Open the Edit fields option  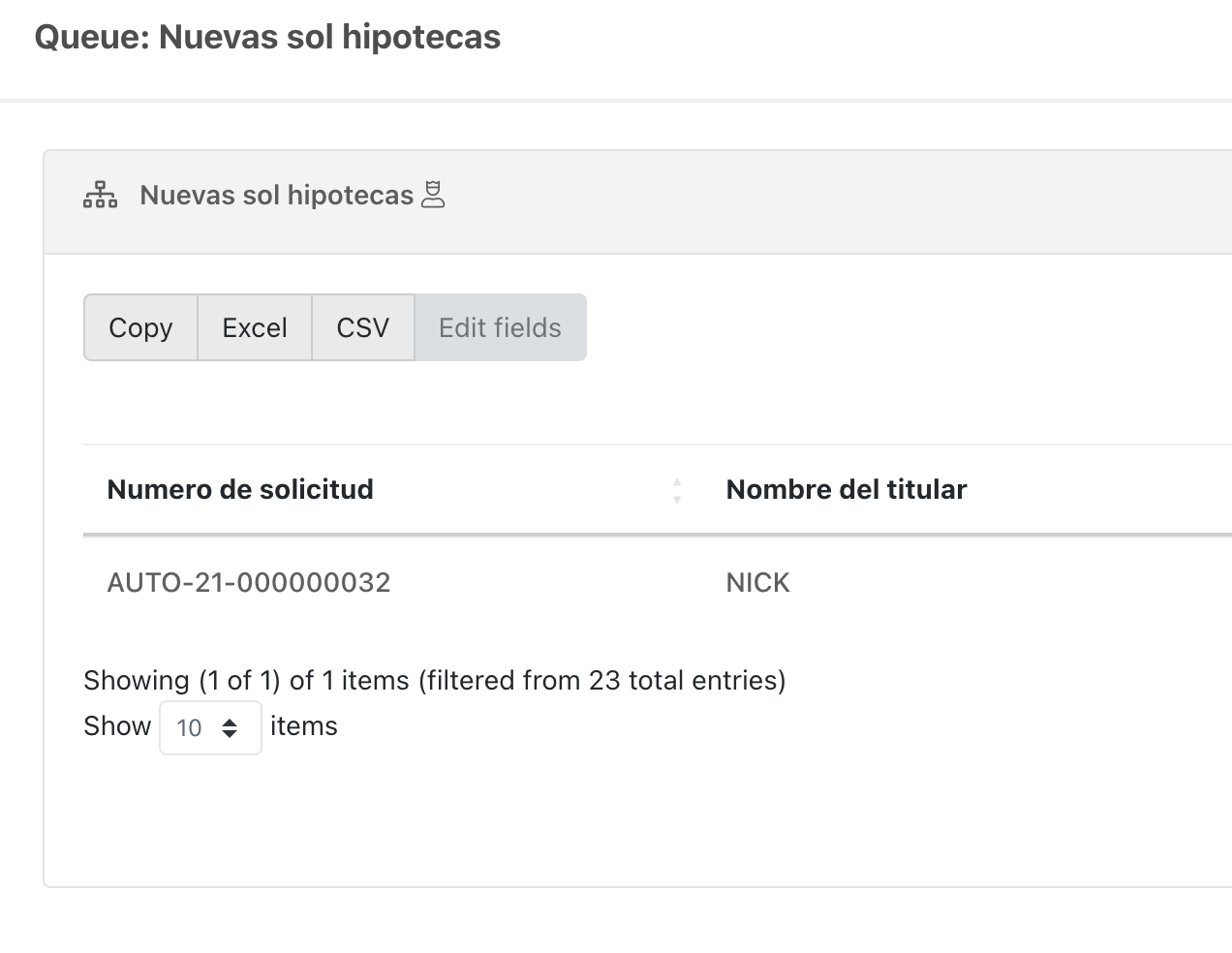(500, 327)
